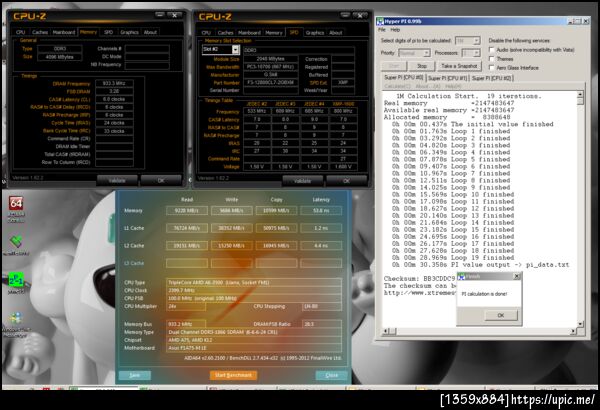Open Mainboard tab in left CPU-Z window

[64, 32]
